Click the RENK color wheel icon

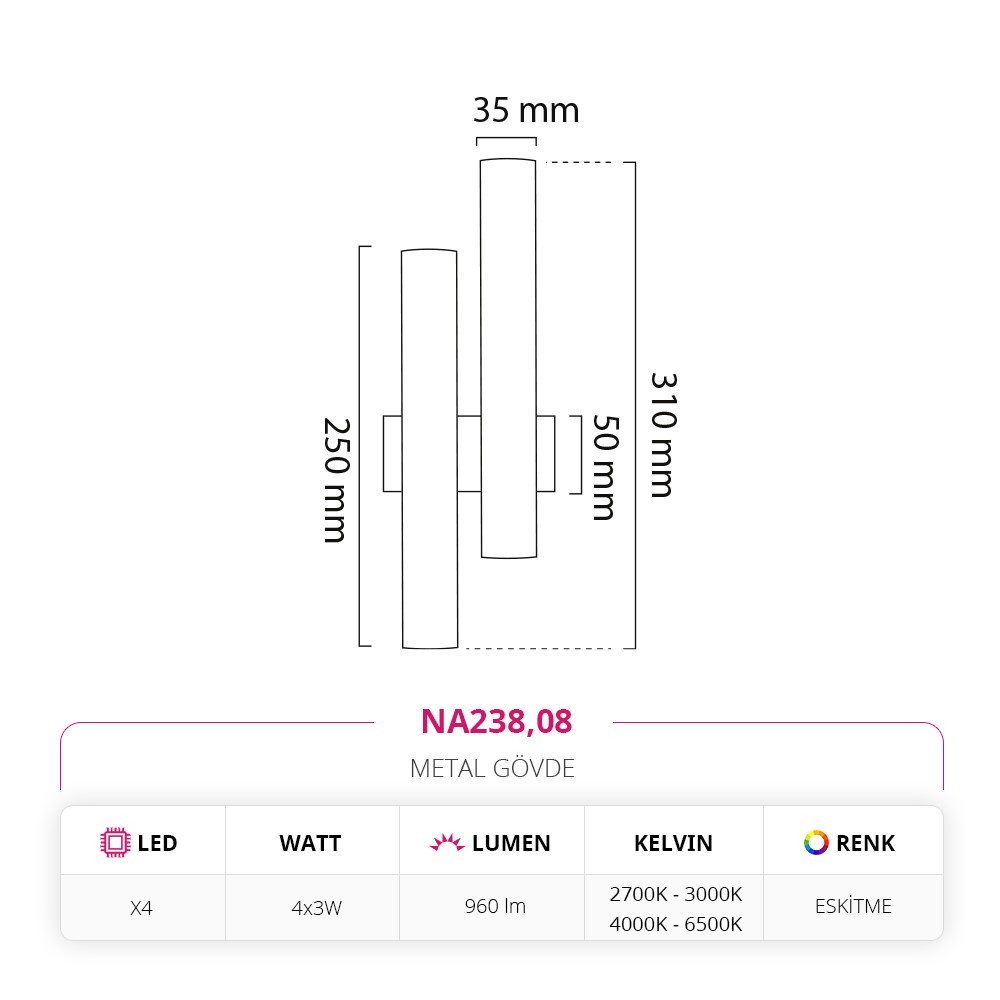coord(816,842)
